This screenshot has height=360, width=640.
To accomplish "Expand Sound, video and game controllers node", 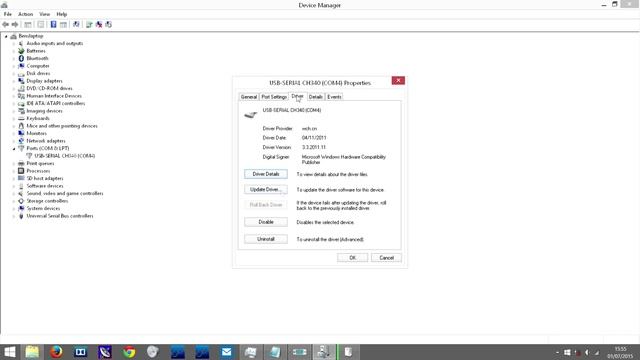I will point(14,193).
